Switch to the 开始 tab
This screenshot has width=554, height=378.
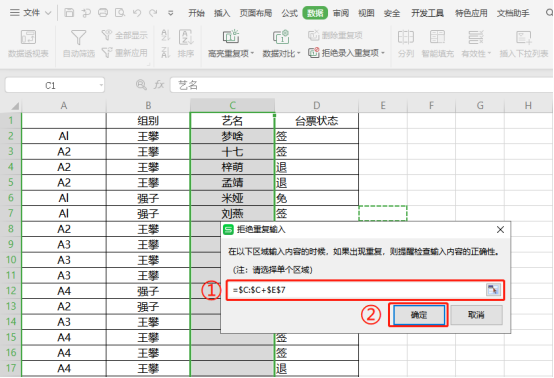(196, 13)
